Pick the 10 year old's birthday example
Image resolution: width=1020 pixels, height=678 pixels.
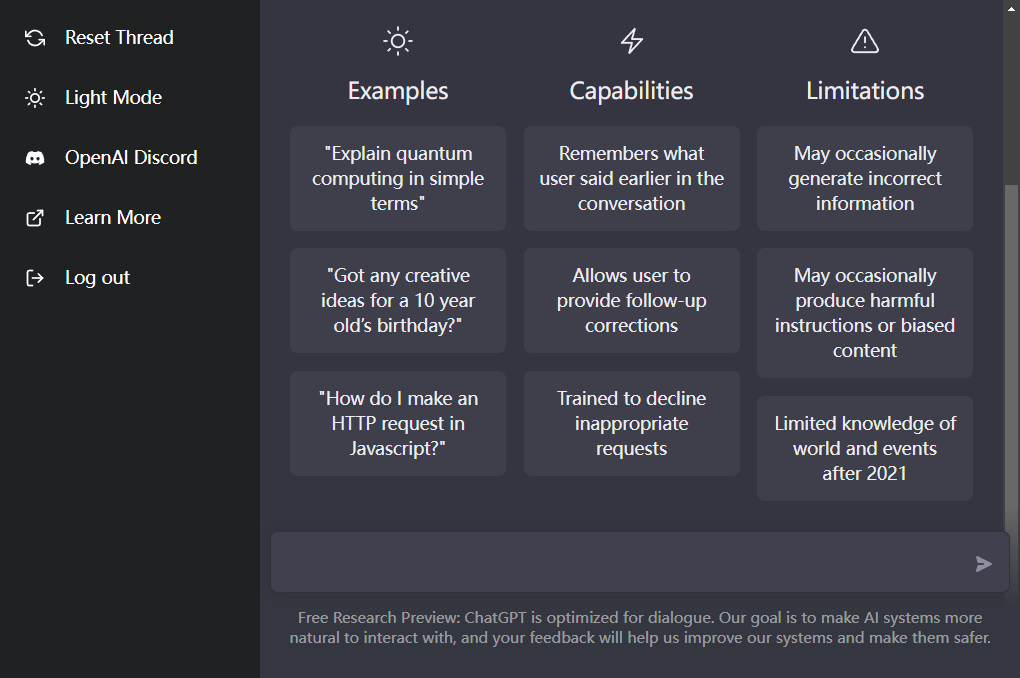[x=398, y=301]
